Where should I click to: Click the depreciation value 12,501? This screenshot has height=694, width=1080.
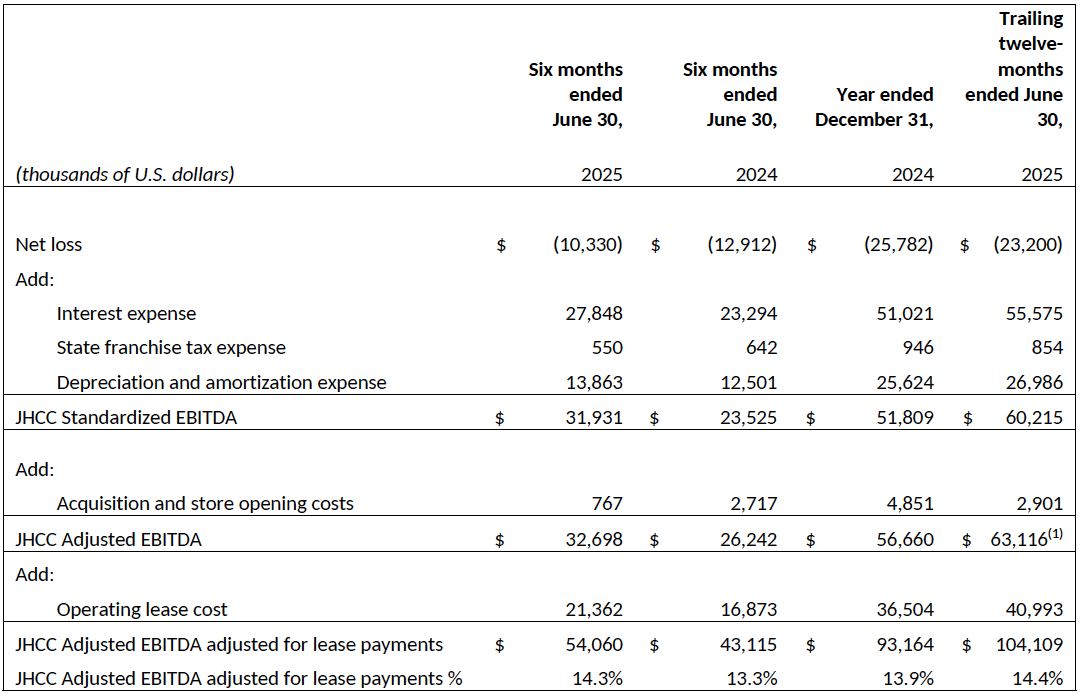click(748, 382)
